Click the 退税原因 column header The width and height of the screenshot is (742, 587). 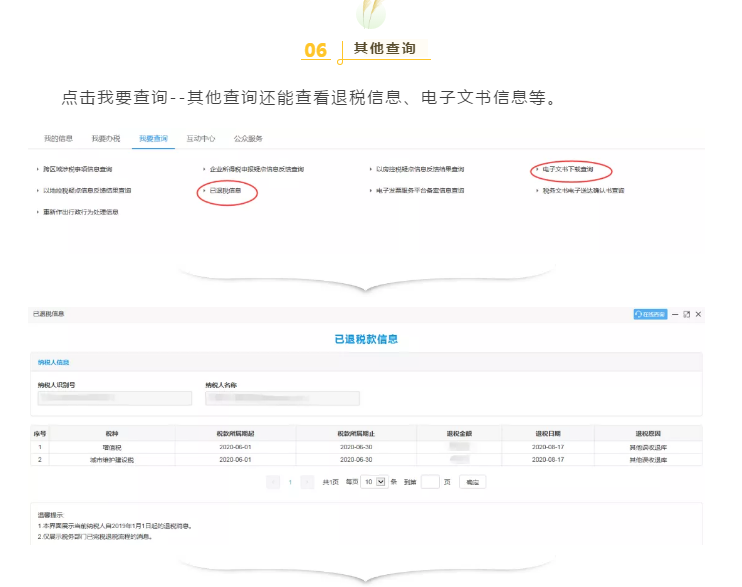648,433
